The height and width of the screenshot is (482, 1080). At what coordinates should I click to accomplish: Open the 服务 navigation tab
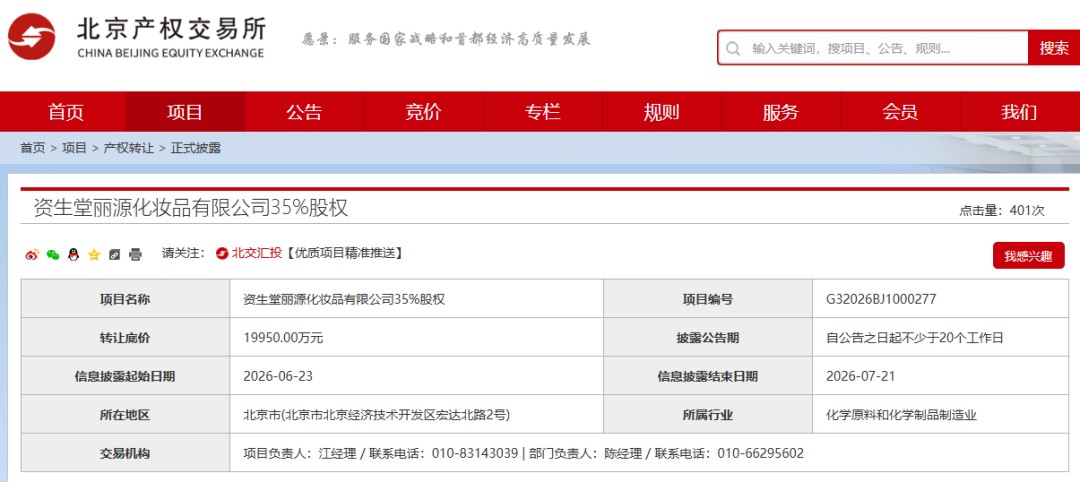780,112
